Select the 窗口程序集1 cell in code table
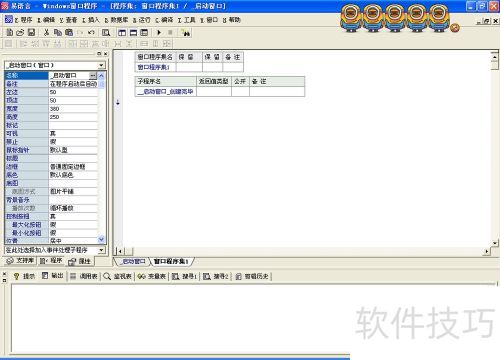The image size is (500, 360). tap(155, 67)
